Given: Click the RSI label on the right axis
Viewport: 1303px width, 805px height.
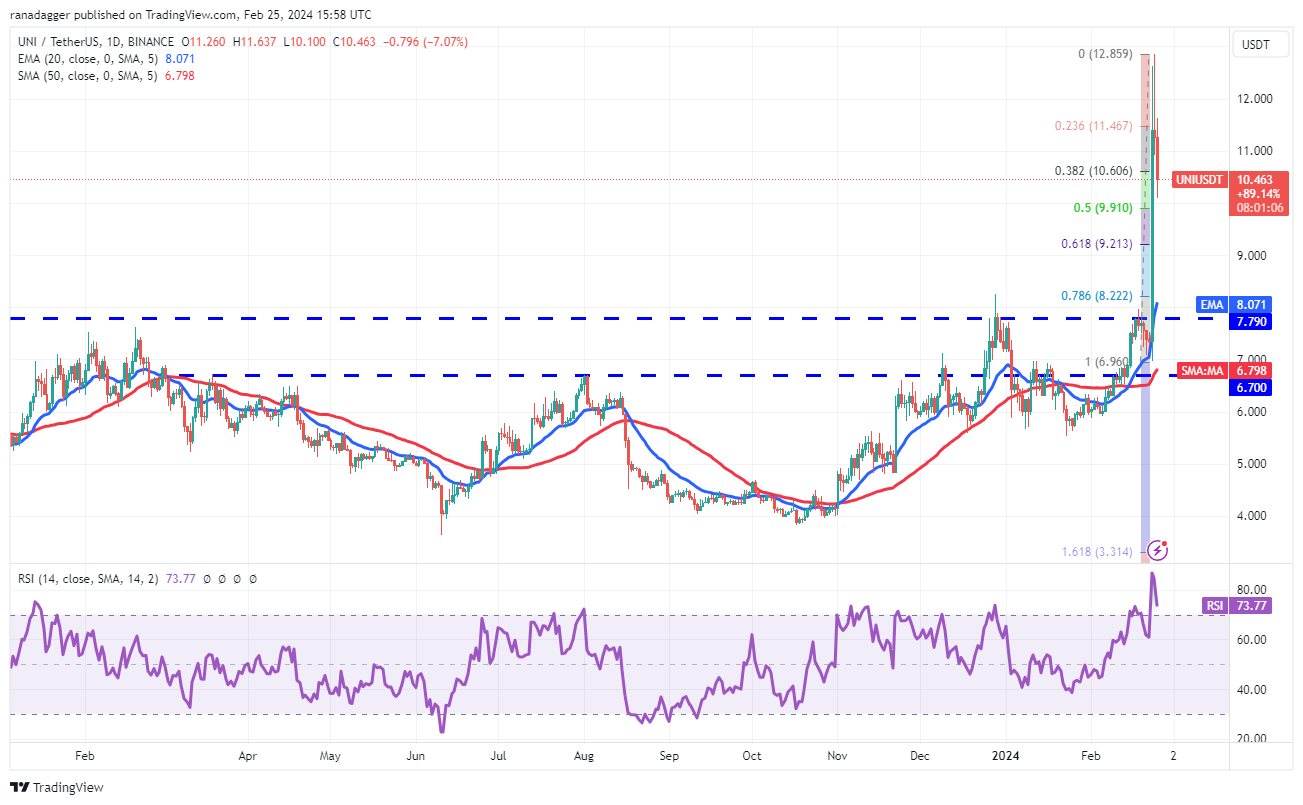Looking at the screenshot, I should click(x=1214, y=605).
